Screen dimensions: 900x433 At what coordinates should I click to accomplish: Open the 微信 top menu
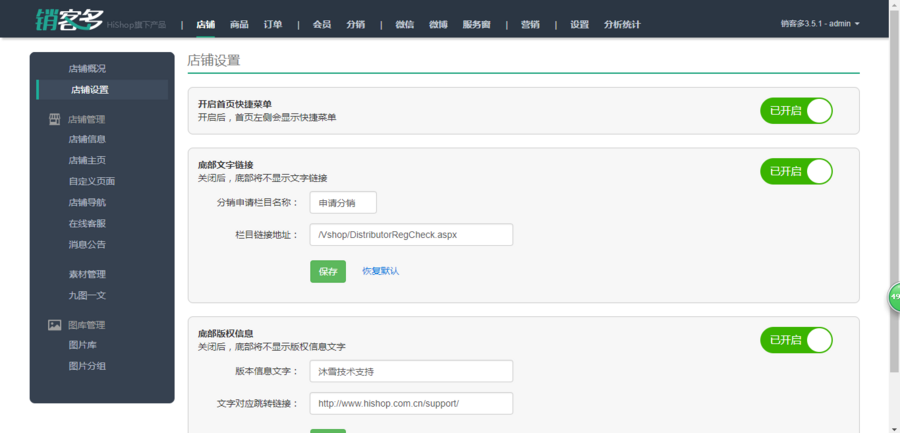(405, 25)
